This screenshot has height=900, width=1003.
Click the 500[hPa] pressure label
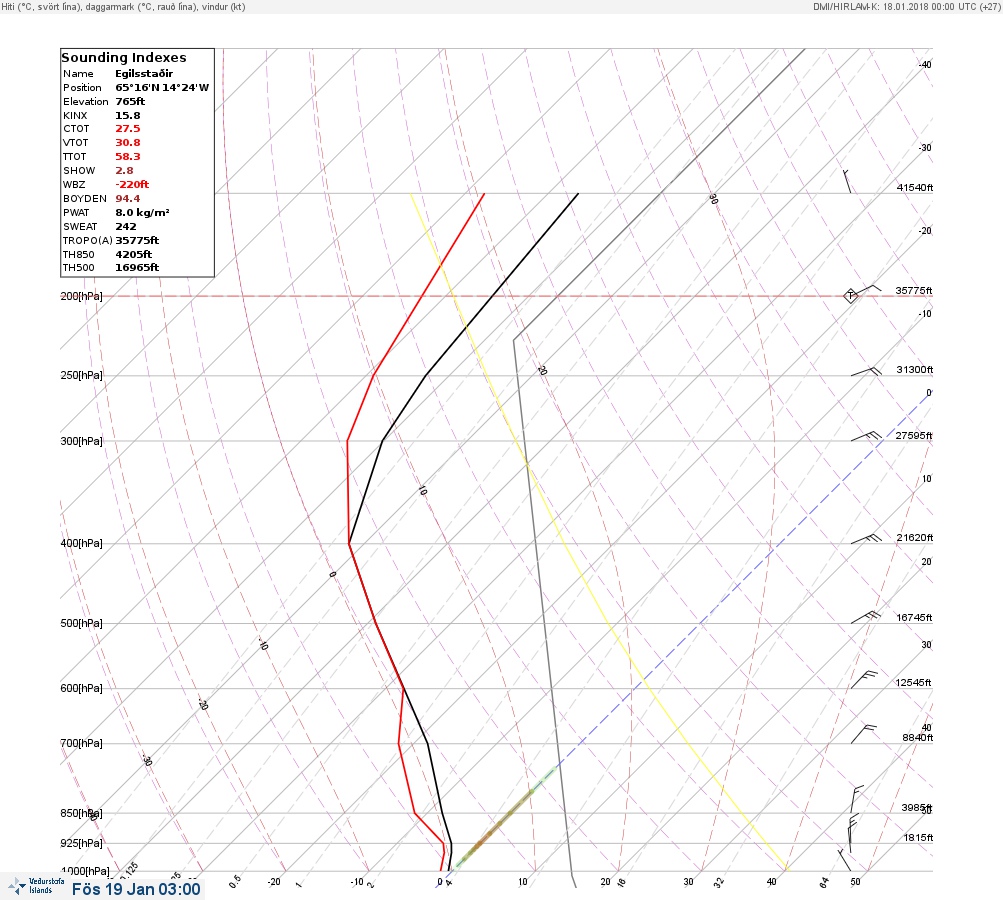coord(81,623)
